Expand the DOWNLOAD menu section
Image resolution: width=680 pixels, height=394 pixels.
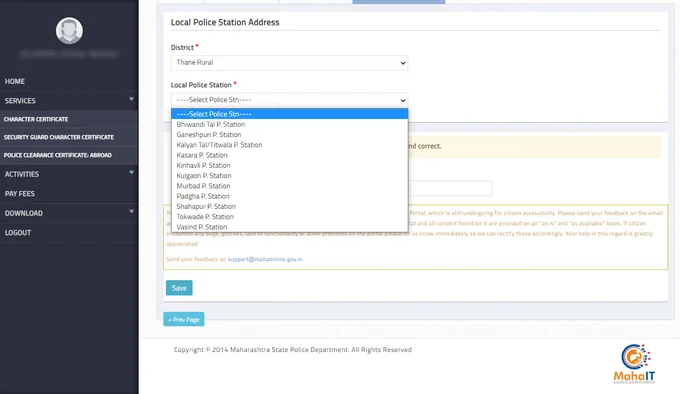pyautogui.click(x=69, y=213)
